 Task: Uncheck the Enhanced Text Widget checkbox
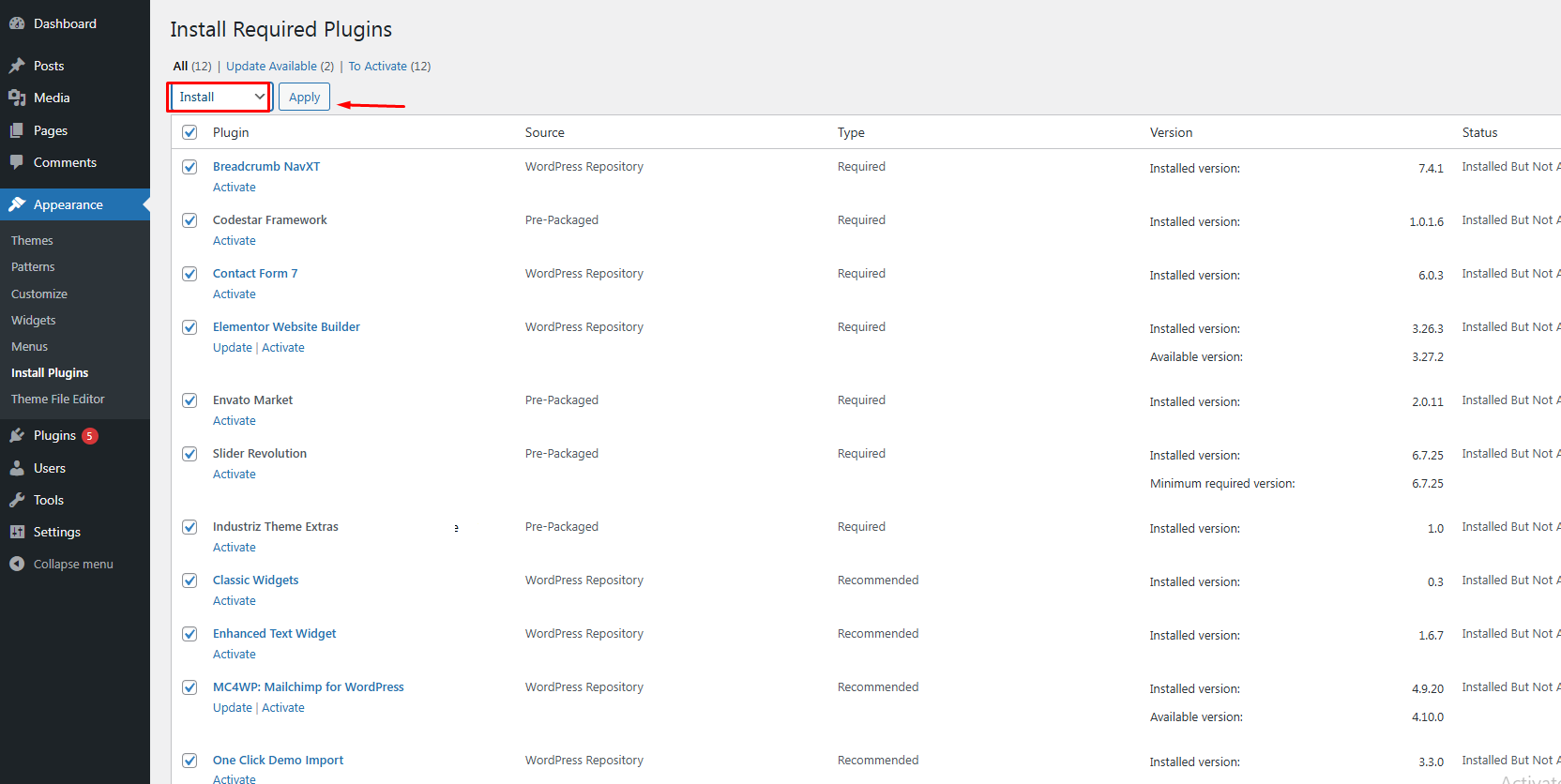point(189,634)
